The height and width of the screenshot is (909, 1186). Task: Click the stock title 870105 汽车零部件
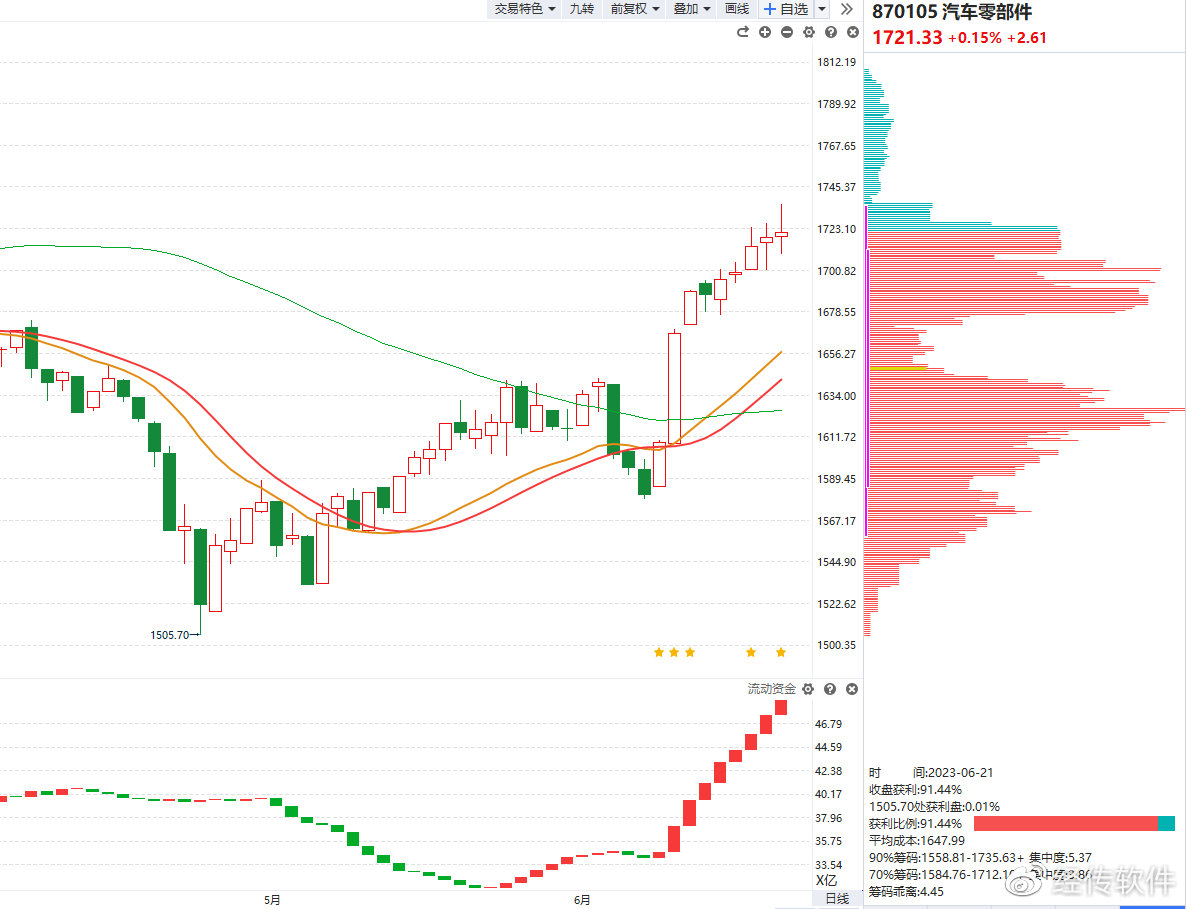click(x=952, y=12)
